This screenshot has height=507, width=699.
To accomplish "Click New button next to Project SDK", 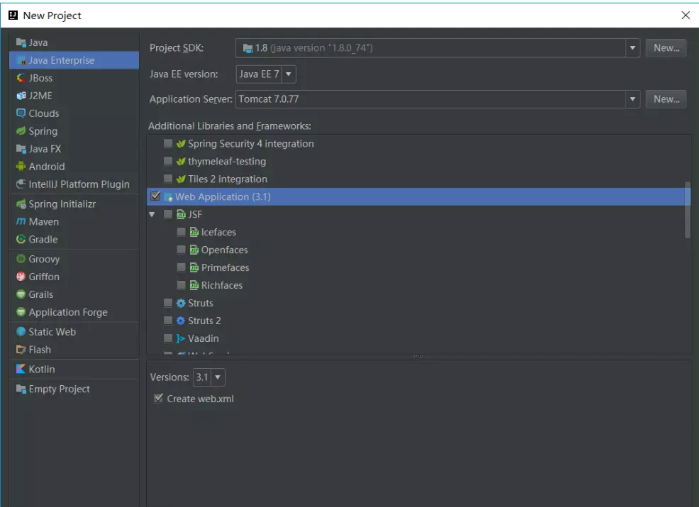I will [666, 48].
